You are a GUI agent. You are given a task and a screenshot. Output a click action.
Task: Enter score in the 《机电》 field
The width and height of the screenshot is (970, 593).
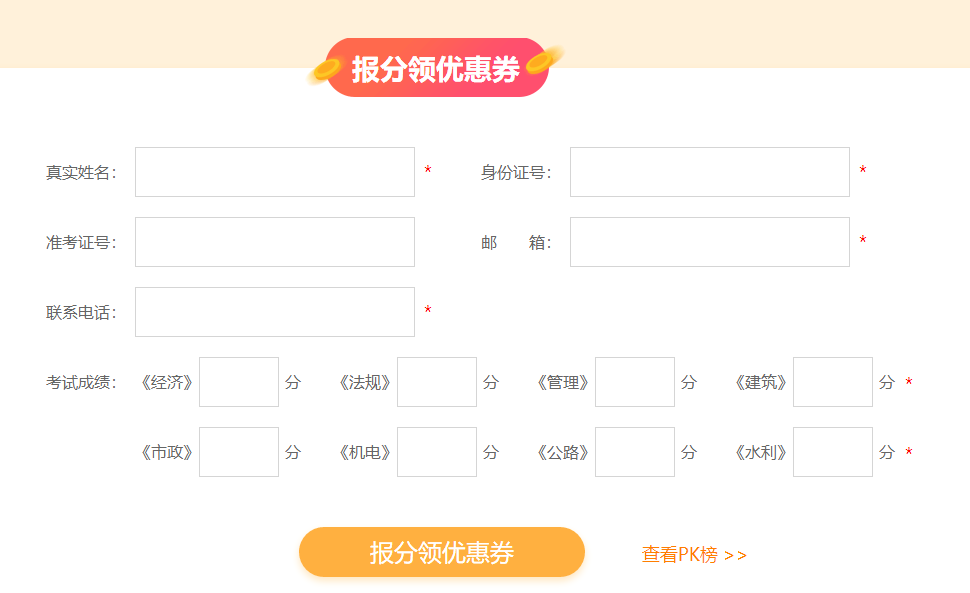436,451
